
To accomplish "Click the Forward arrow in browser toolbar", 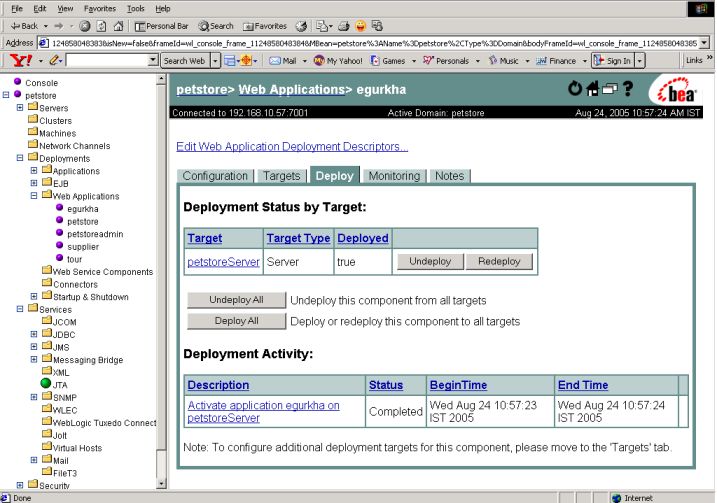I will (59, 26).
